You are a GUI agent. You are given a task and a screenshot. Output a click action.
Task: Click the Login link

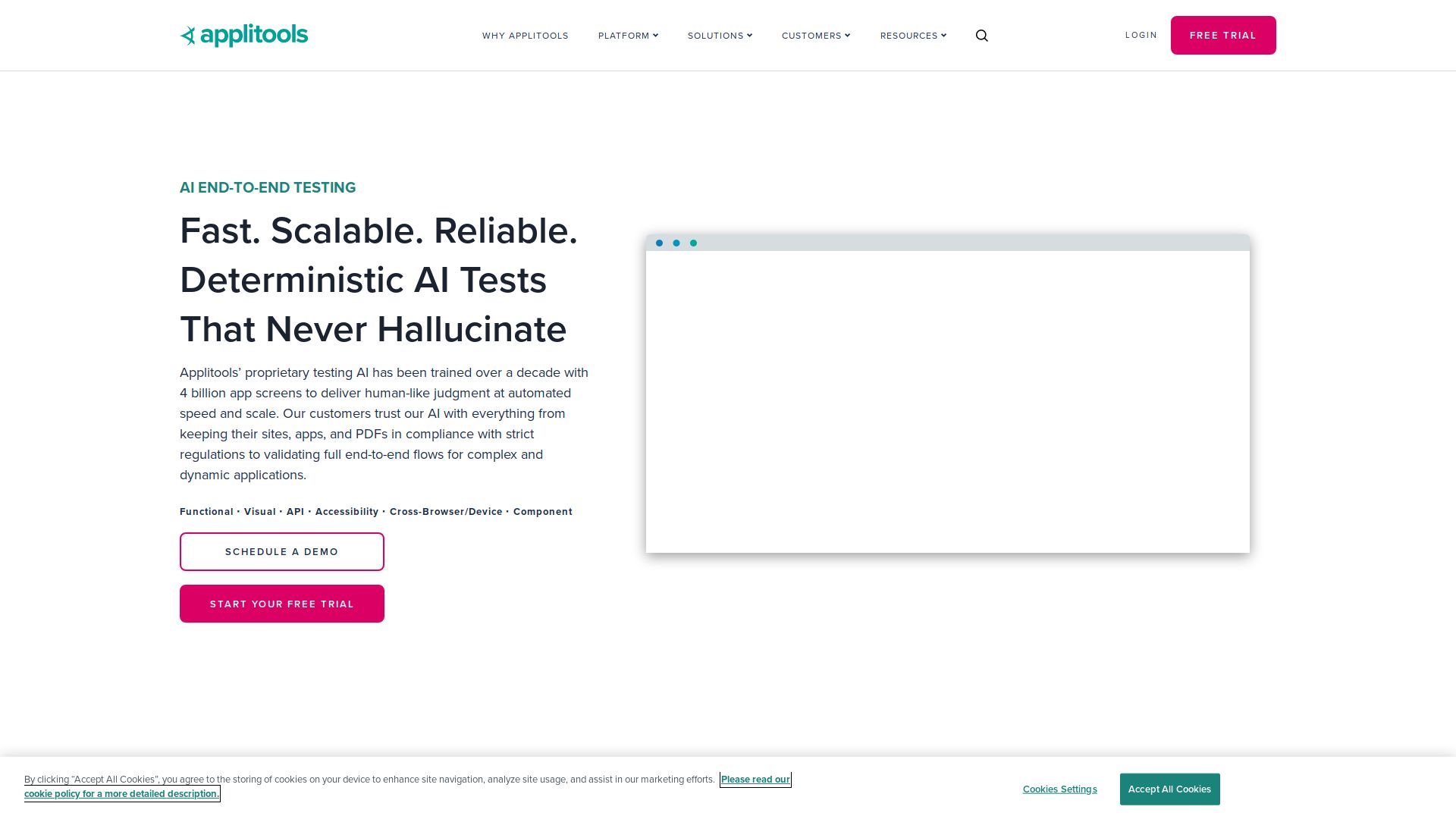pyautogui.click(x=1141, y=35)
